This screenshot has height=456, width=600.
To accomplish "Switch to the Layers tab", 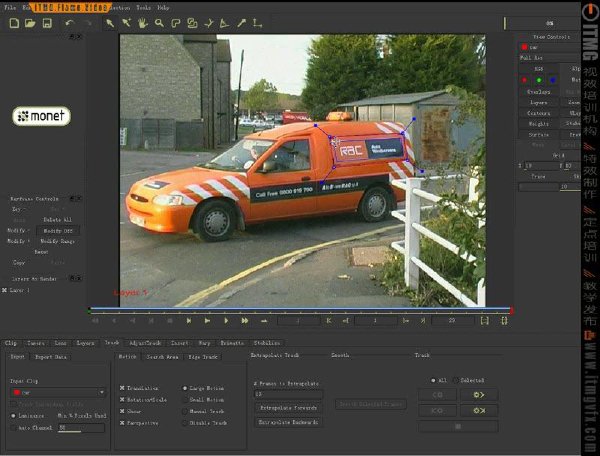I will click(x=85, y=343).
